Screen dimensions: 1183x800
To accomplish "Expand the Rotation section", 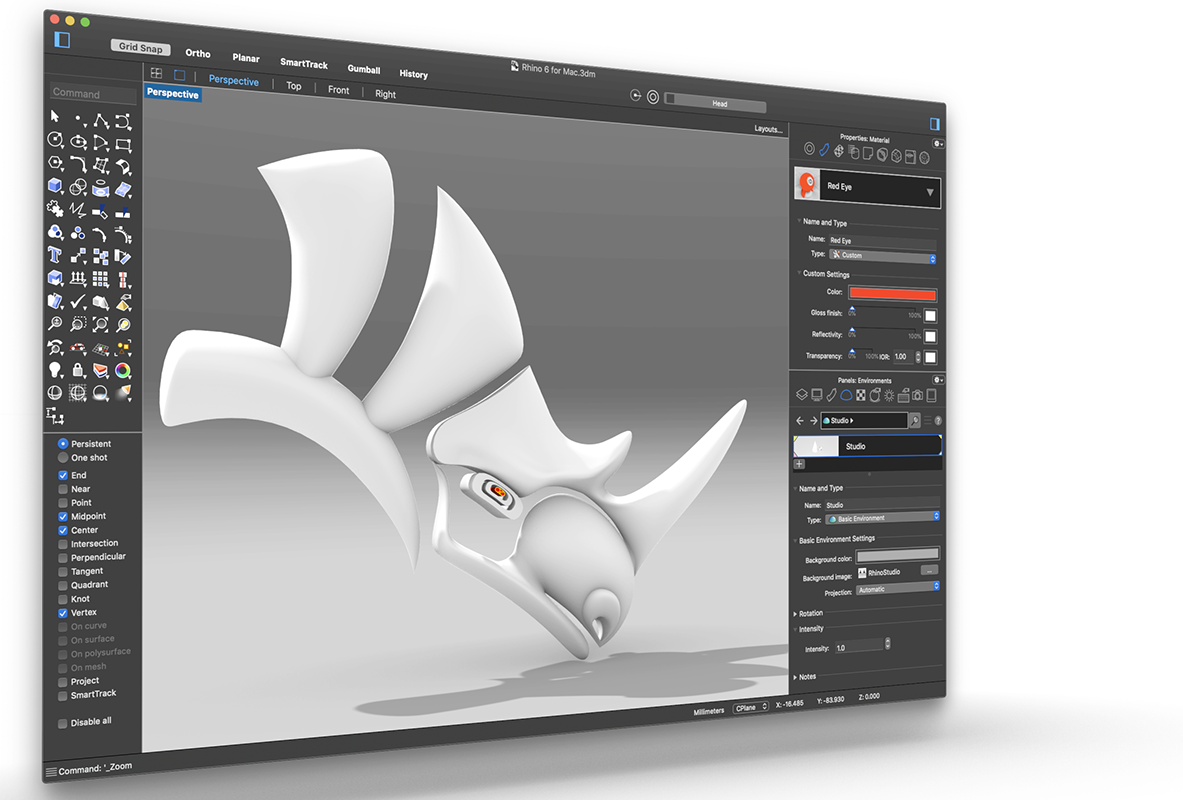I will [x=810, y=613].
